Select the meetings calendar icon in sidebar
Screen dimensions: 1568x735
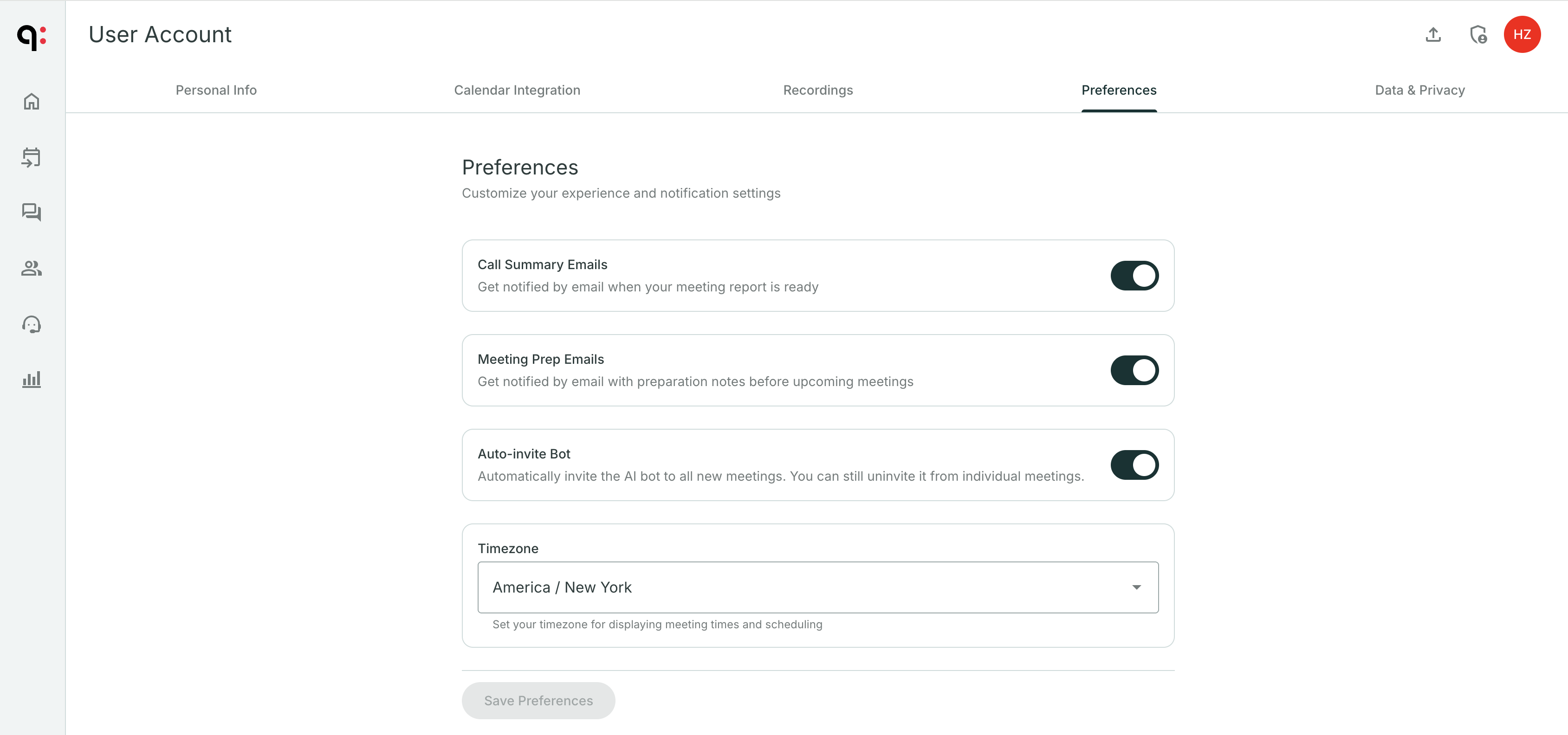click(x=31, y=157)
